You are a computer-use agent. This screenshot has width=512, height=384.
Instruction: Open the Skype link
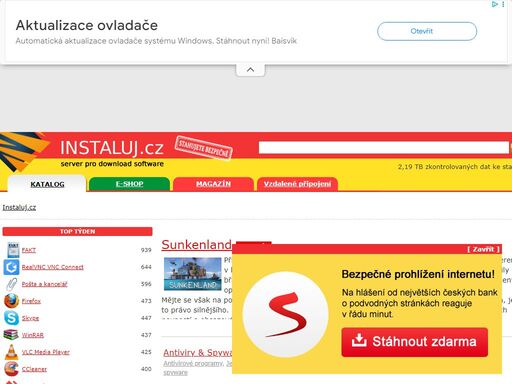(x=30, y=318)
